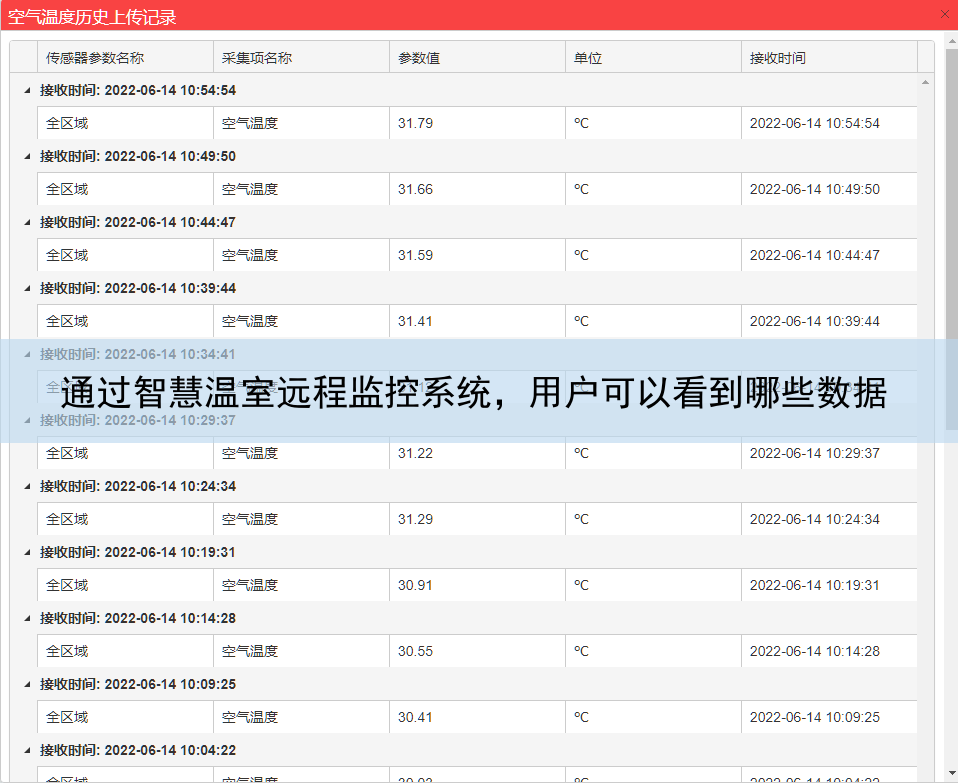Click the receive-time cell in the 31.29 row
This screenshot has height=783, width=958.
pos(829,519)
